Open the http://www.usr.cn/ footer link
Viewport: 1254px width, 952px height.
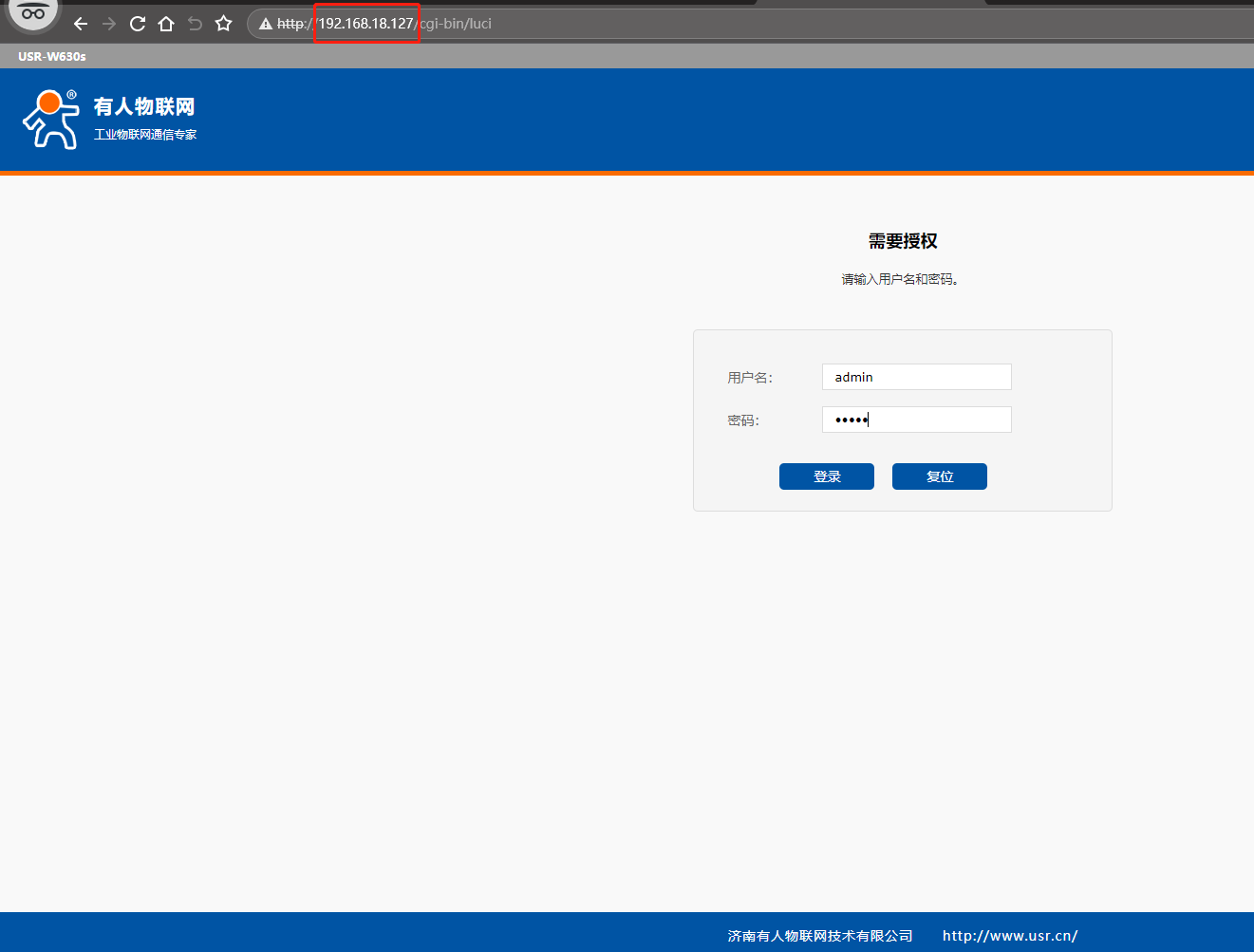click(1009, 936)
